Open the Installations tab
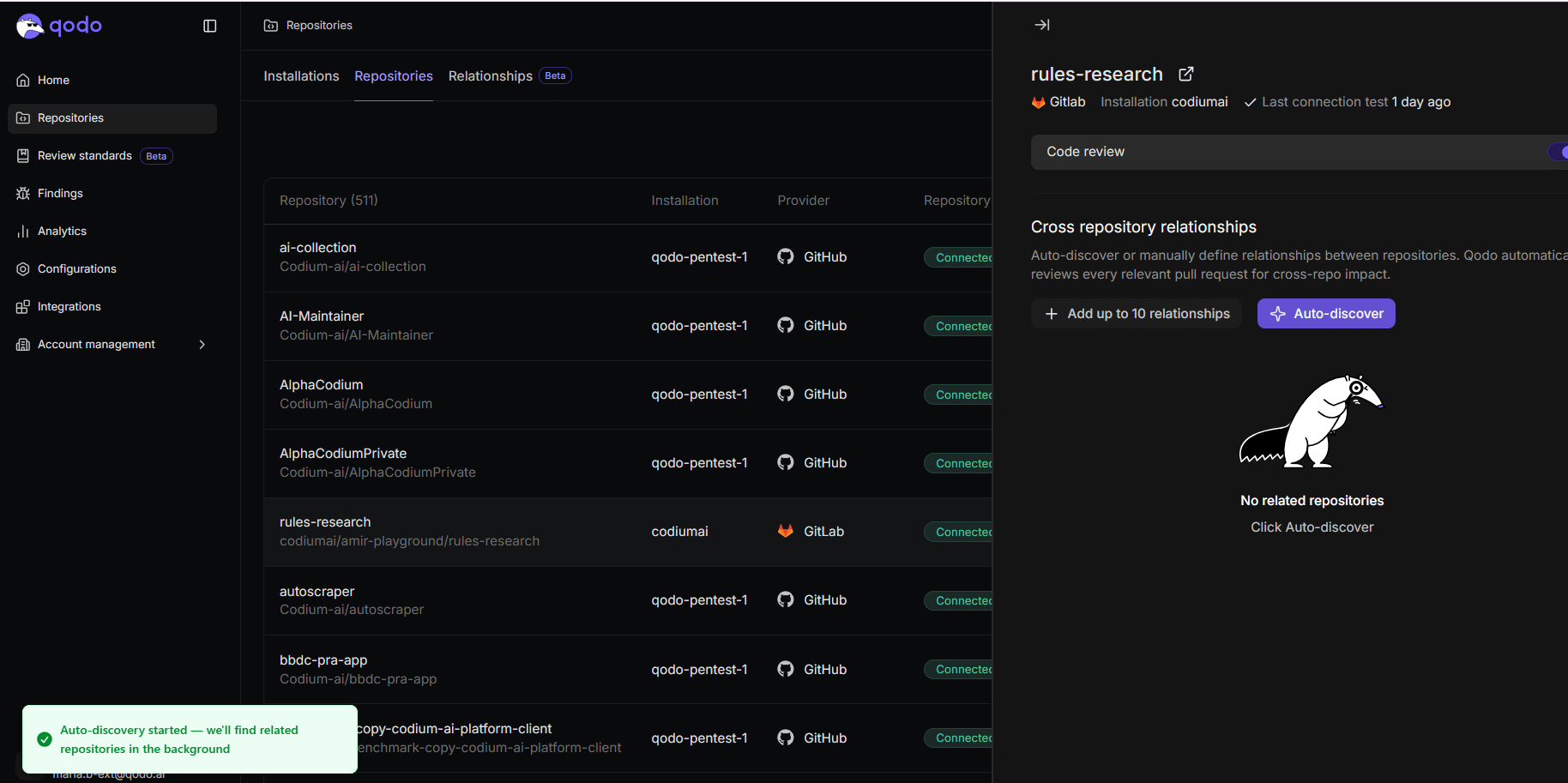Viewport: 1568px width, 783px height. pyautogui.click(x=301, y=76)
